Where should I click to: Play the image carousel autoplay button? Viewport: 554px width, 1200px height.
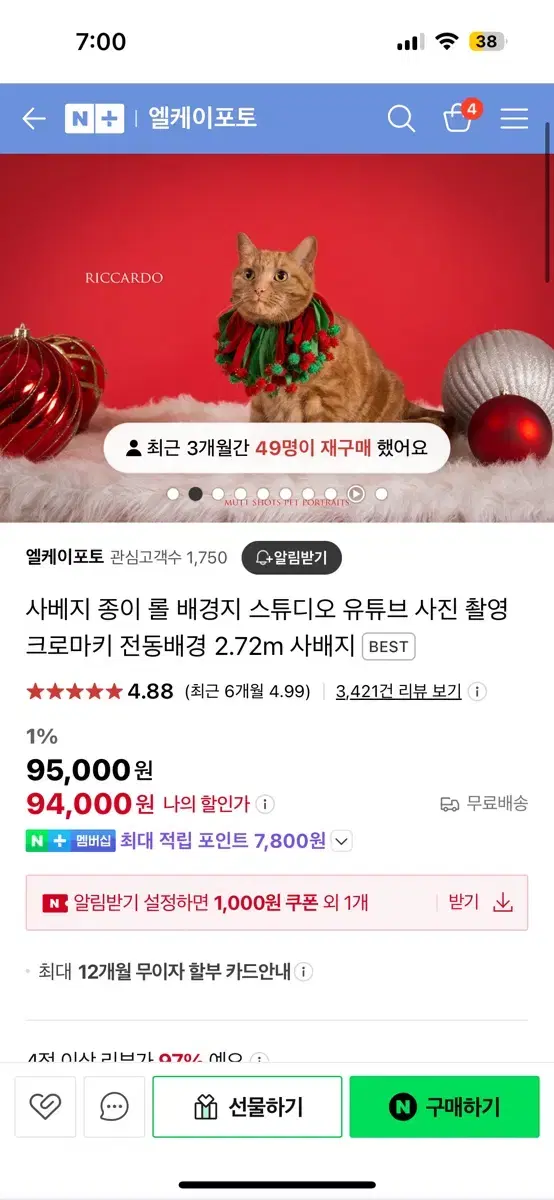click(x=356, y=493)
